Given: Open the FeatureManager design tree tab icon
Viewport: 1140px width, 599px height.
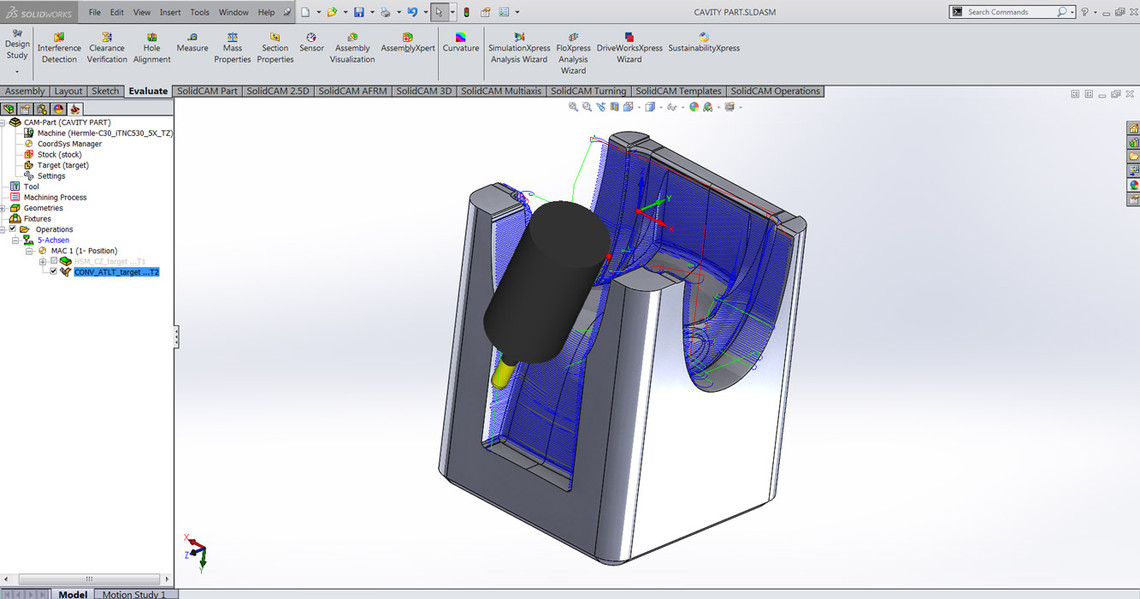Looking at the screenshot, I should point(8,109).
